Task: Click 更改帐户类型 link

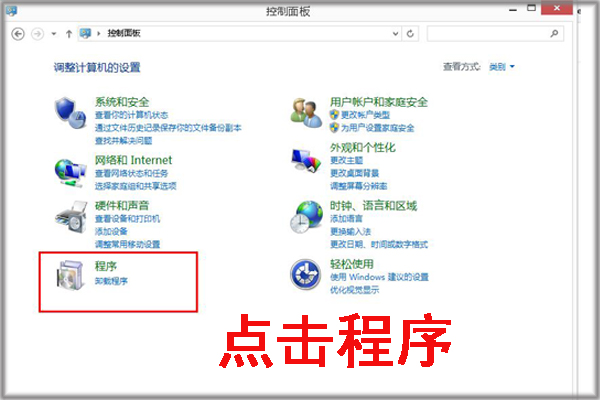Action: [365, 115]
